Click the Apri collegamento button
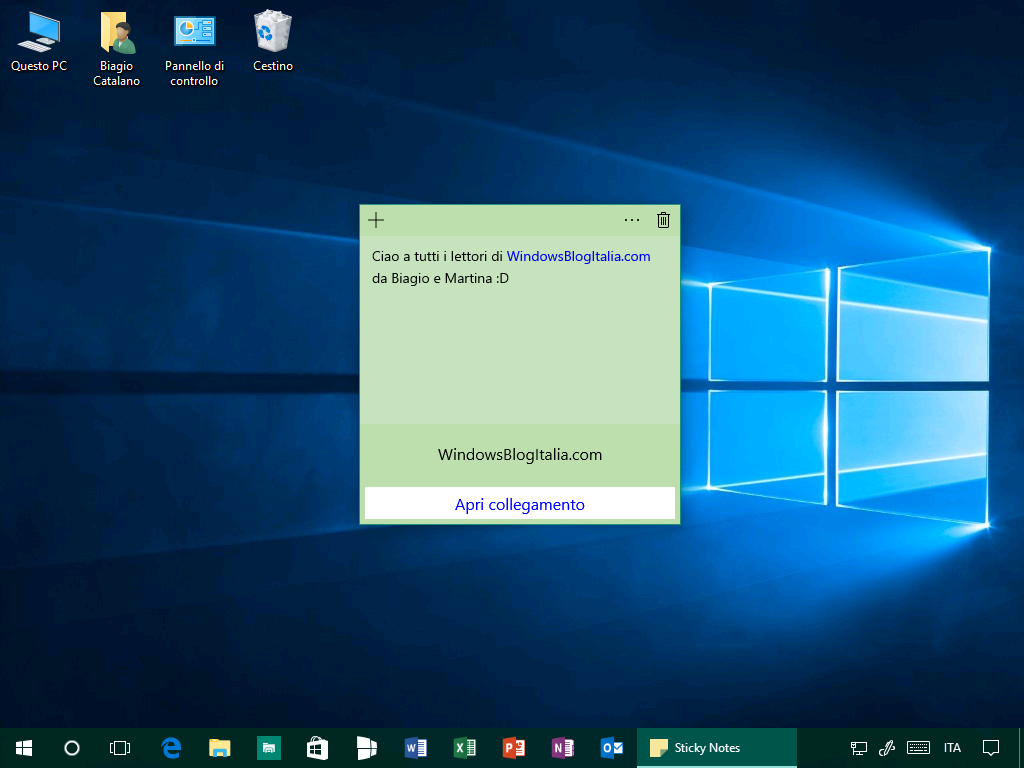This screenshot has width=1024, height=768. click(520, 504)
